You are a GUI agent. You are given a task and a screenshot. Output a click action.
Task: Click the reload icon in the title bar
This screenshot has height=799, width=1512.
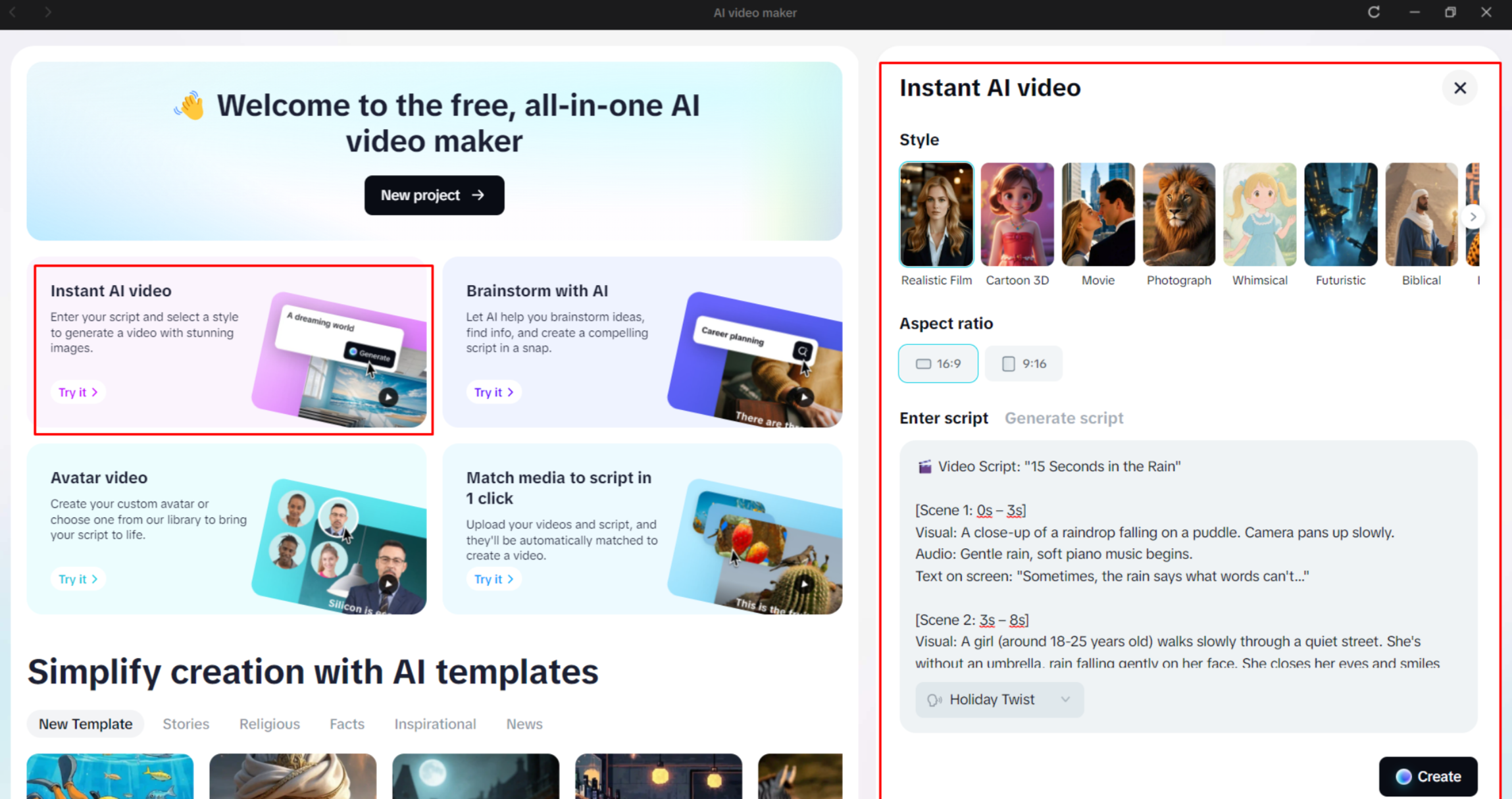1374,12
